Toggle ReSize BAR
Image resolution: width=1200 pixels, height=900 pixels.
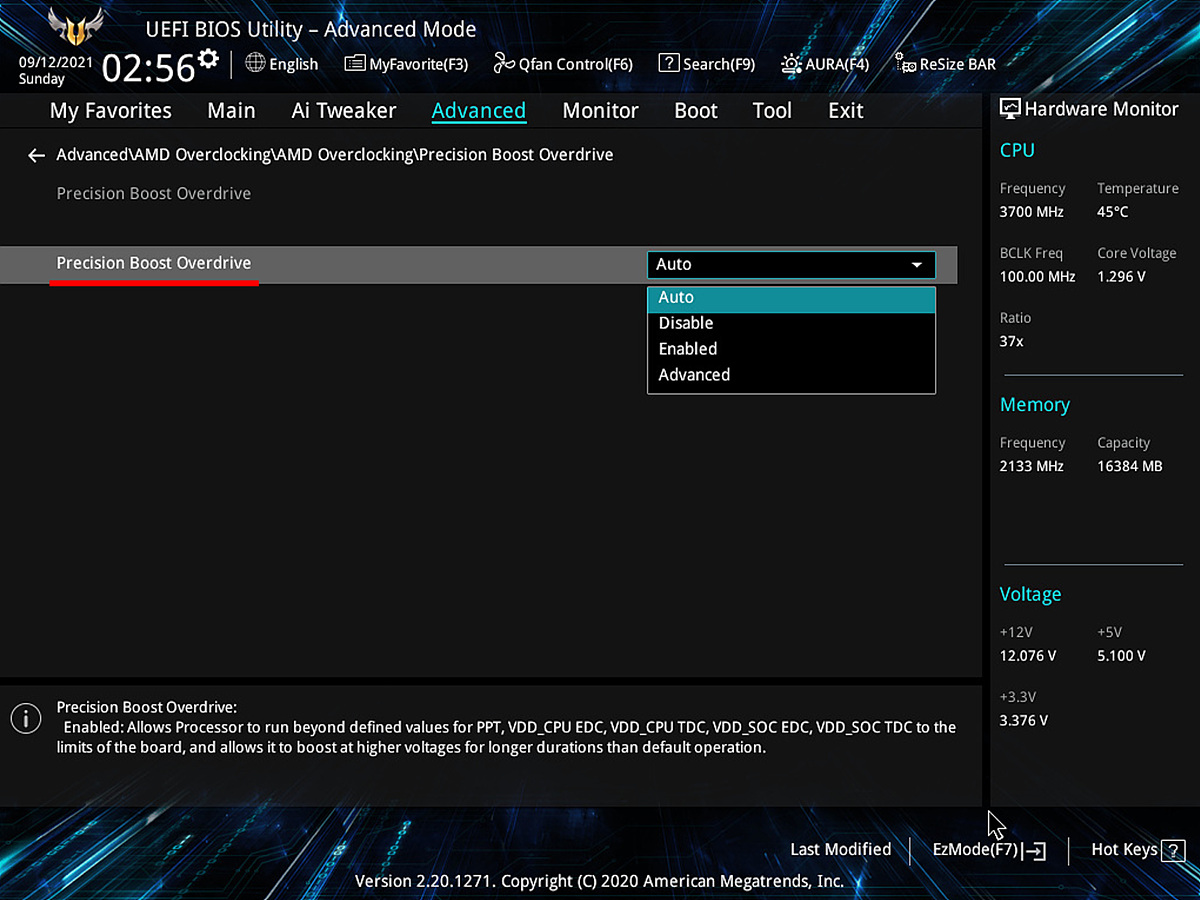[x=945, y=64]
